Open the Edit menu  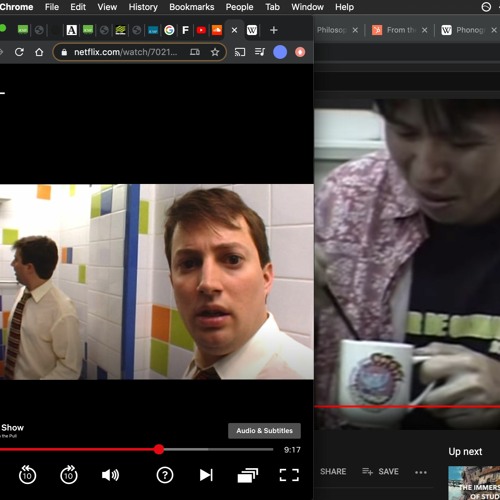click(x=78, y=7)
